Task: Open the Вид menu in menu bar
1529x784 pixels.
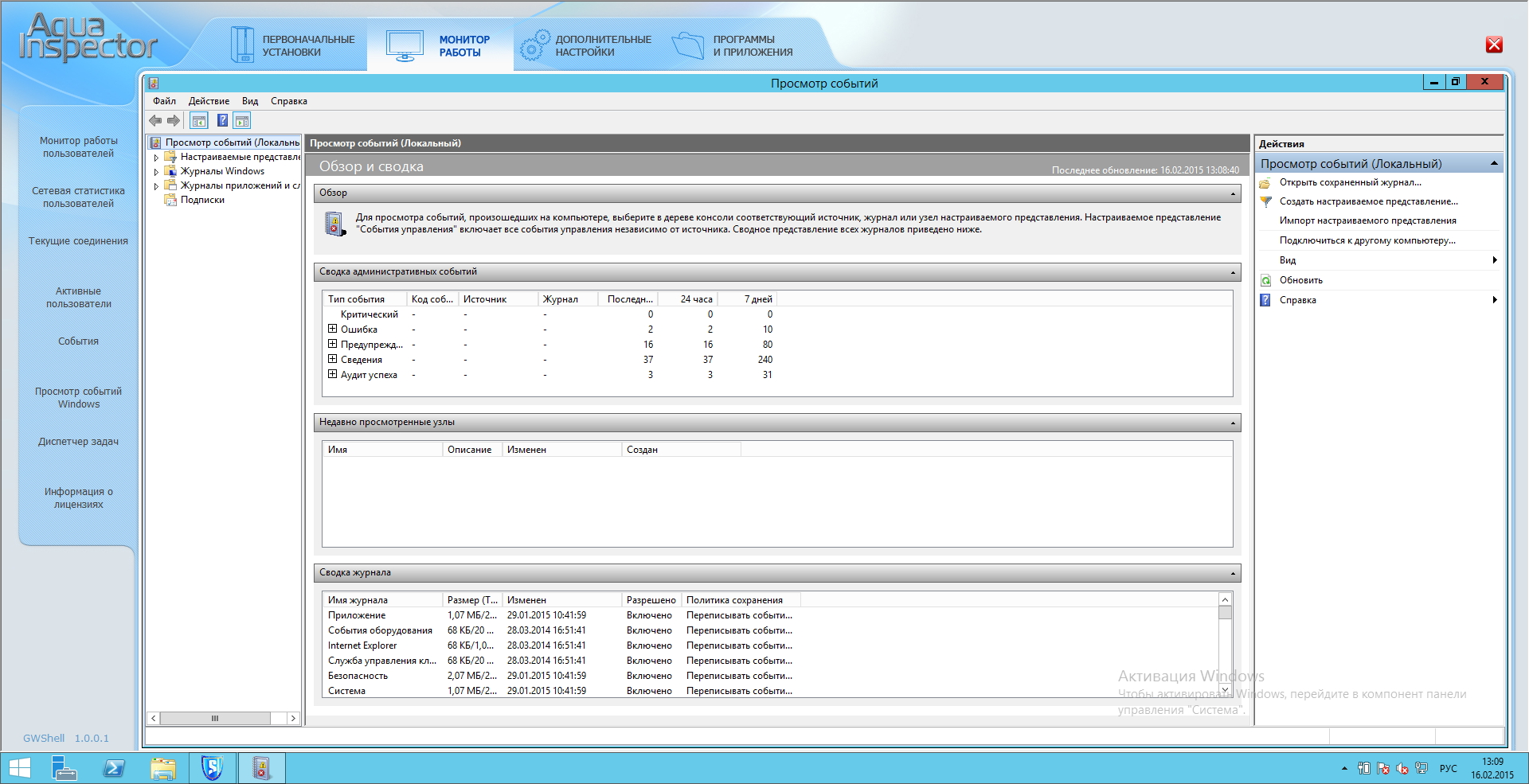Action: coord(250,101)
